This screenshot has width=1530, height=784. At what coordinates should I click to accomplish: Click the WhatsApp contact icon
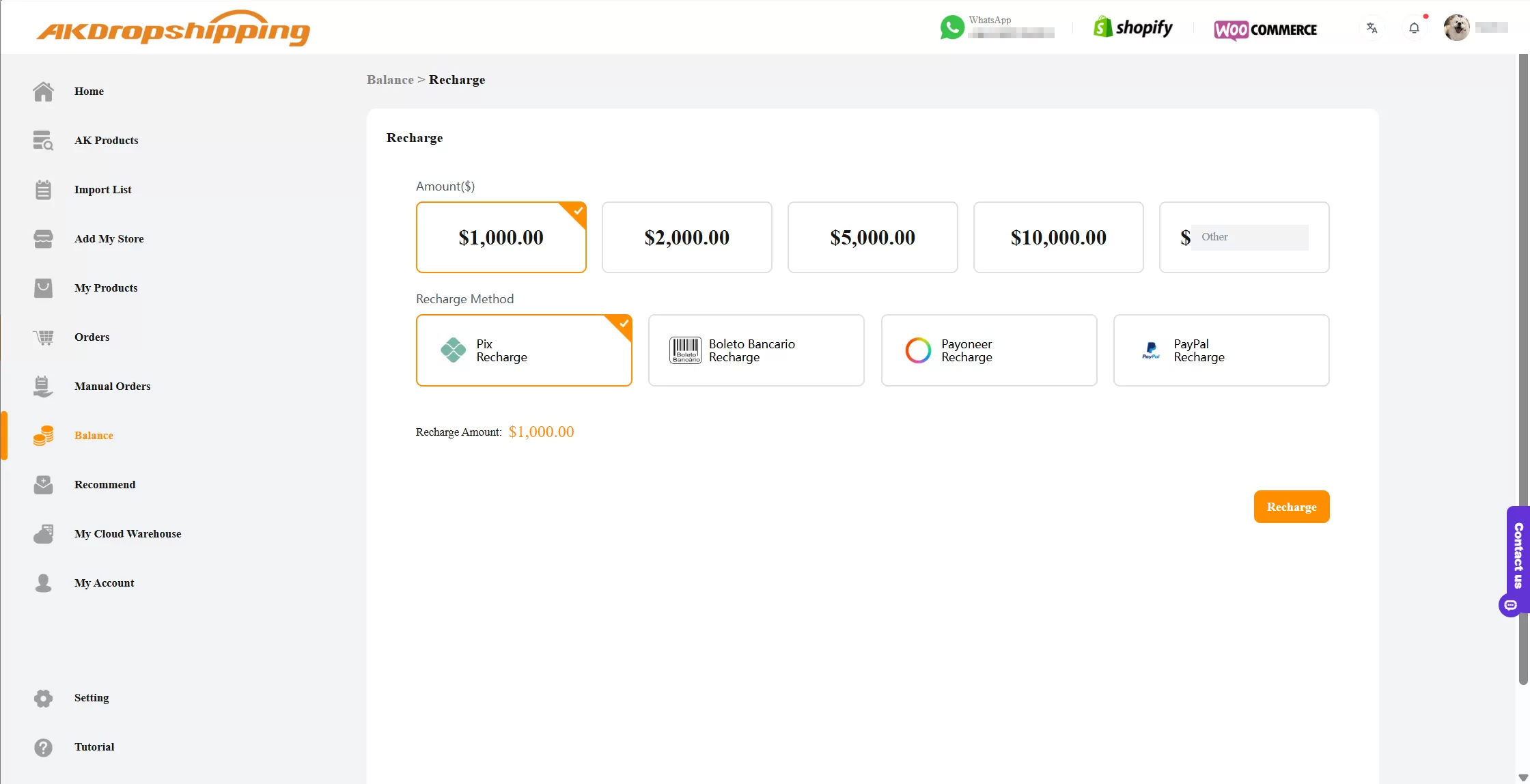[952, 27]
